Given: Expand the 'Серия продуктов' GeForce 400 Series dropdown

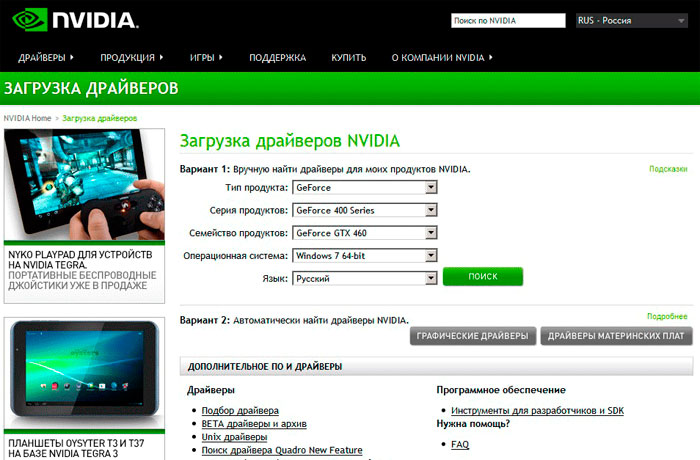Looking at the screenshot, I should click(x=365, y=210).
